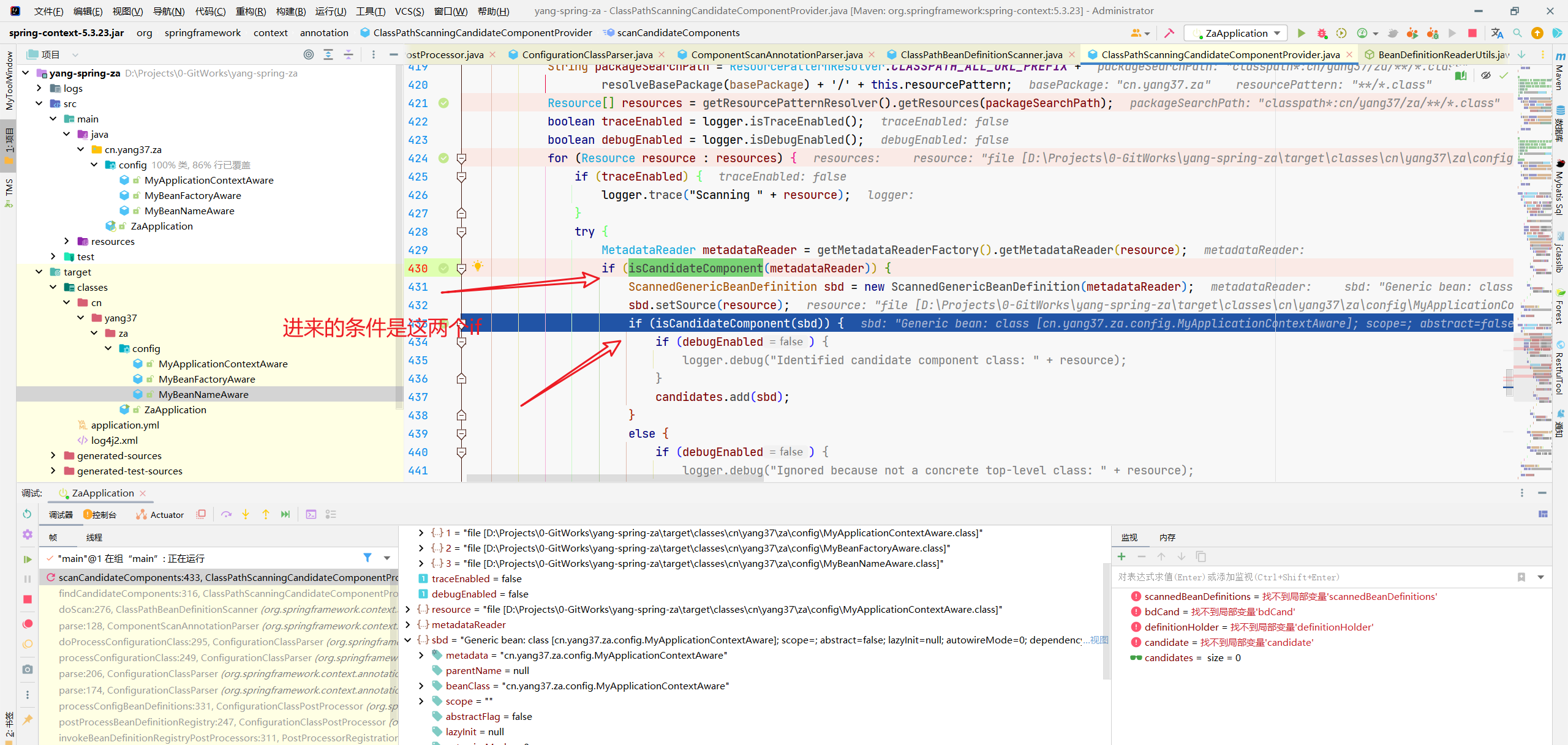Screen dimensions: 1568x745
Task: Click the orange update arrow icon
Action: (1537, 33)
